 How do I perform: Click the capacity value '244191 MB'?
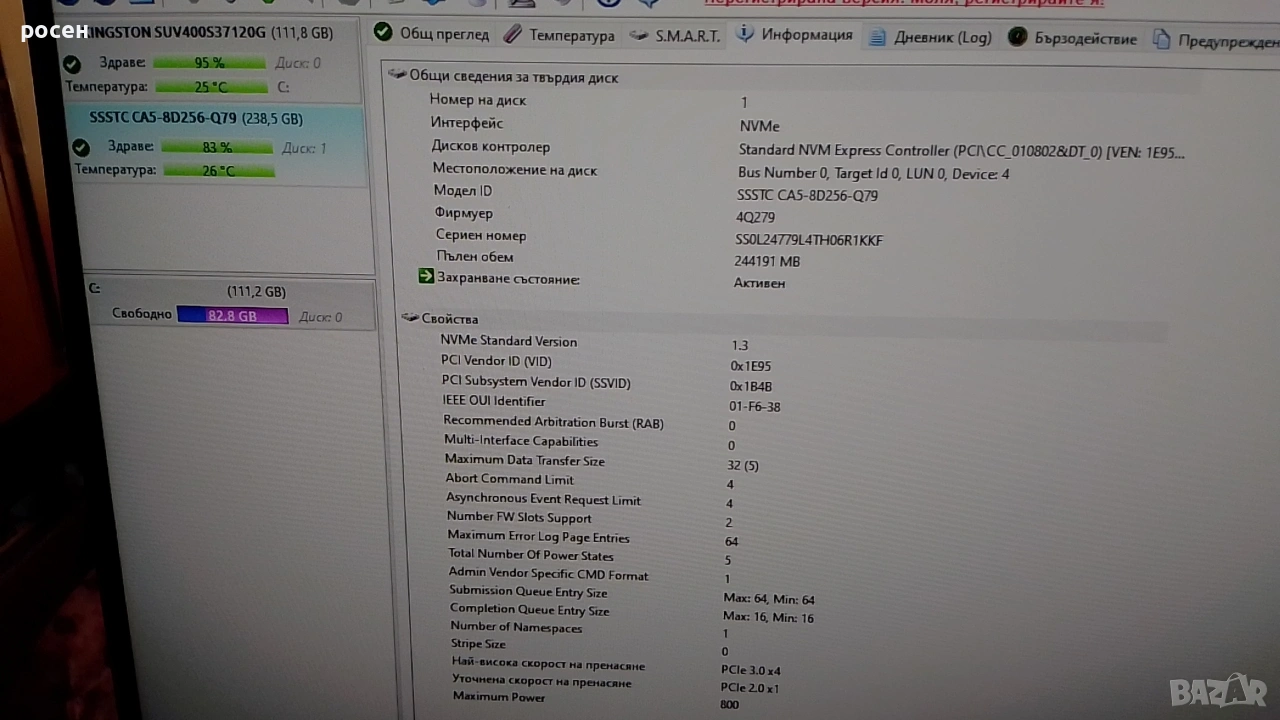(767, 261)
